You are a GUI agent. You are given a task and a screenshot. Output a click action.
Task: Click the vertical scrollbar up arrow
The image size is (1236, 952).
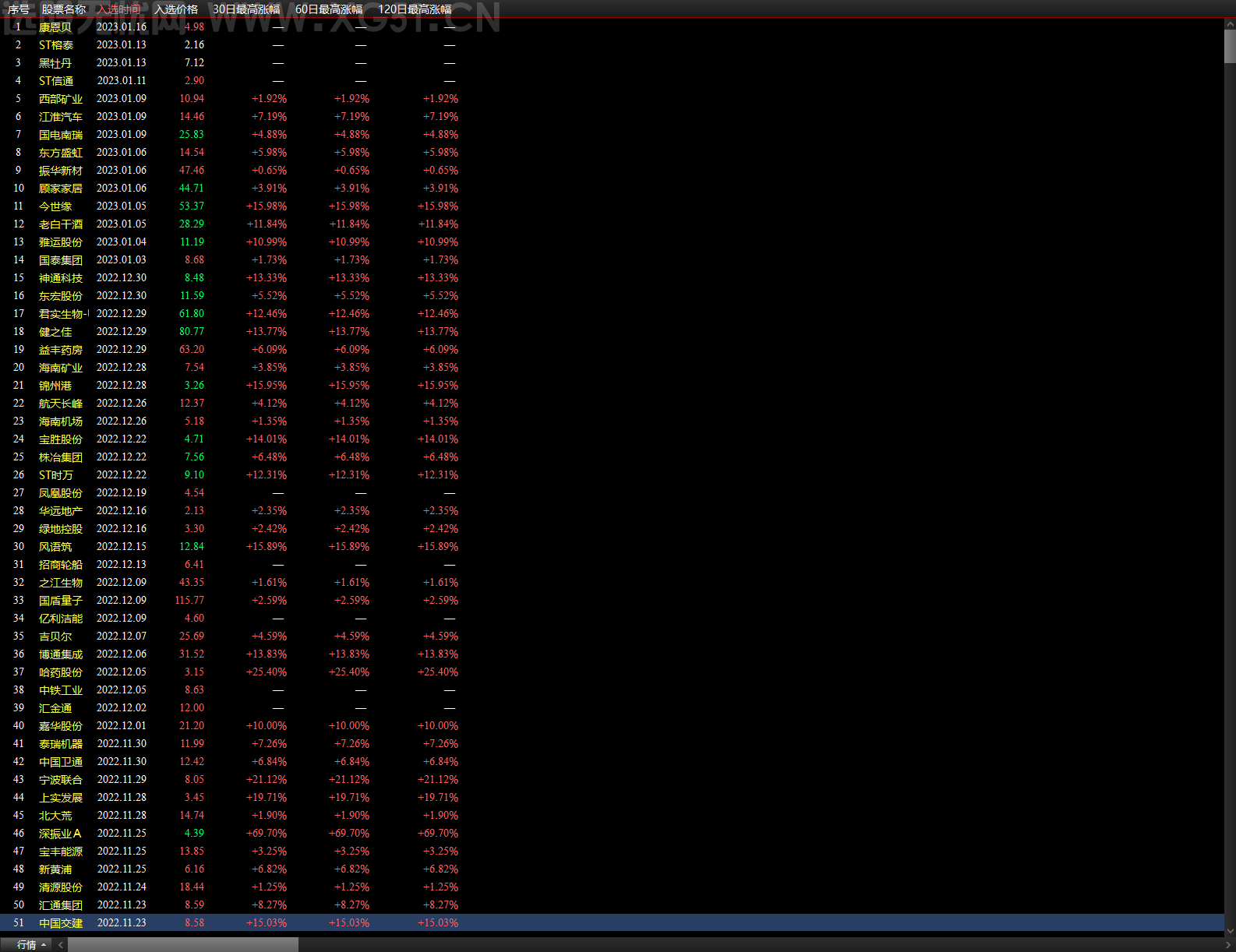(1230, 26)
